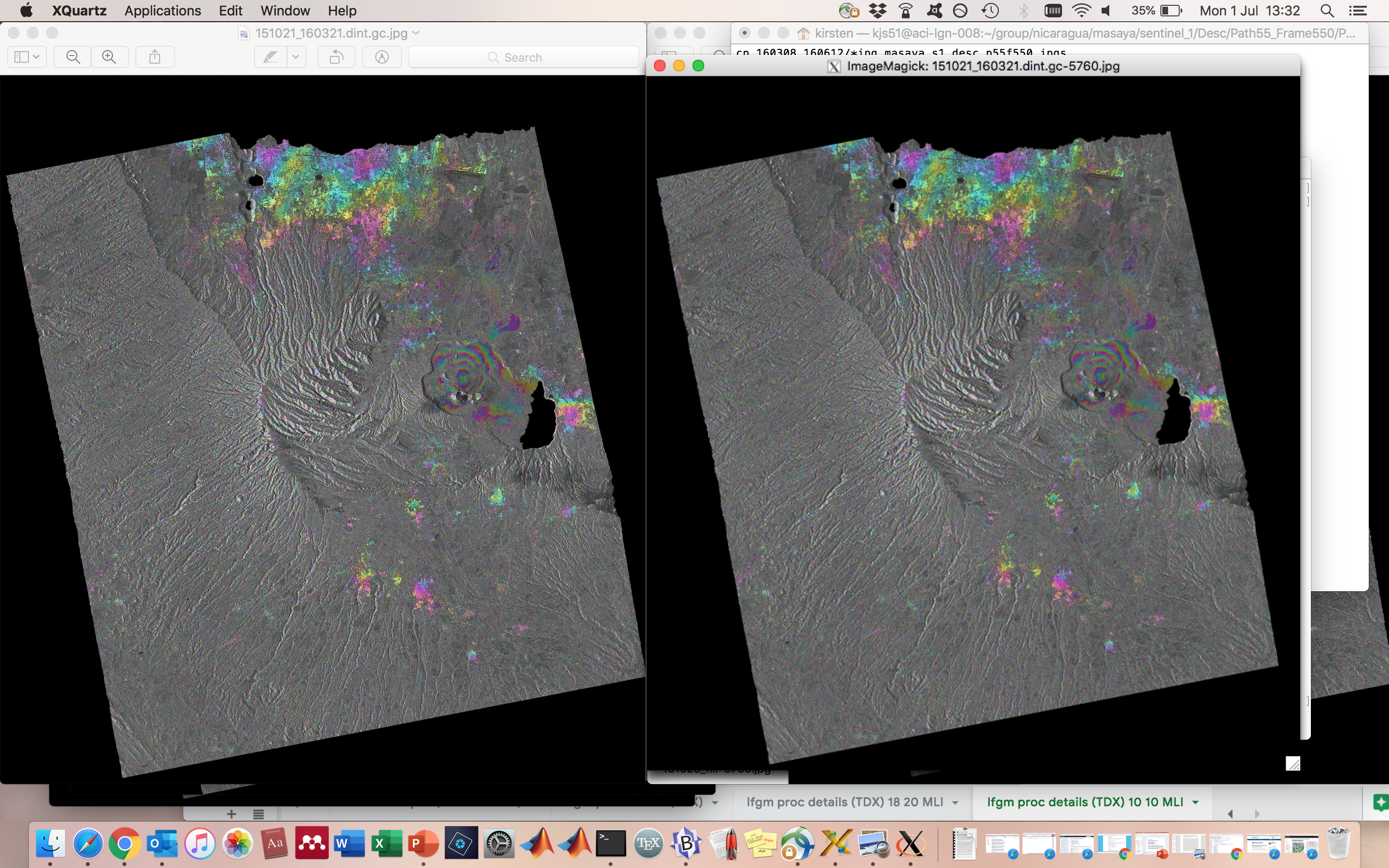
Task: Click the highlight pen tool in Preview
Action: [271, 57]
